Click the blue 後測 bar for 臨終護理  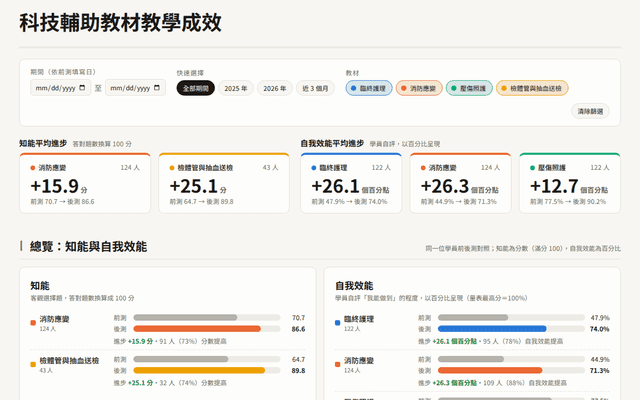click(x=492, y=329)
